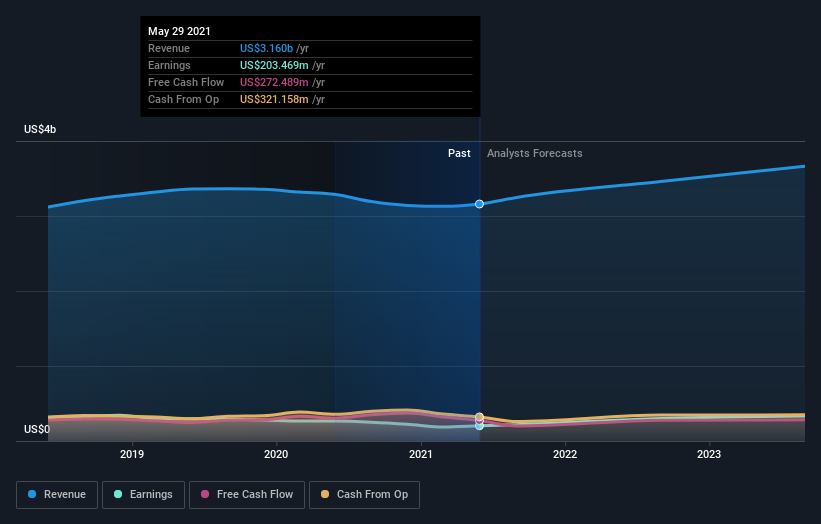
Task: Select the 2022 x-axis label
Action: tap(565, 454)
